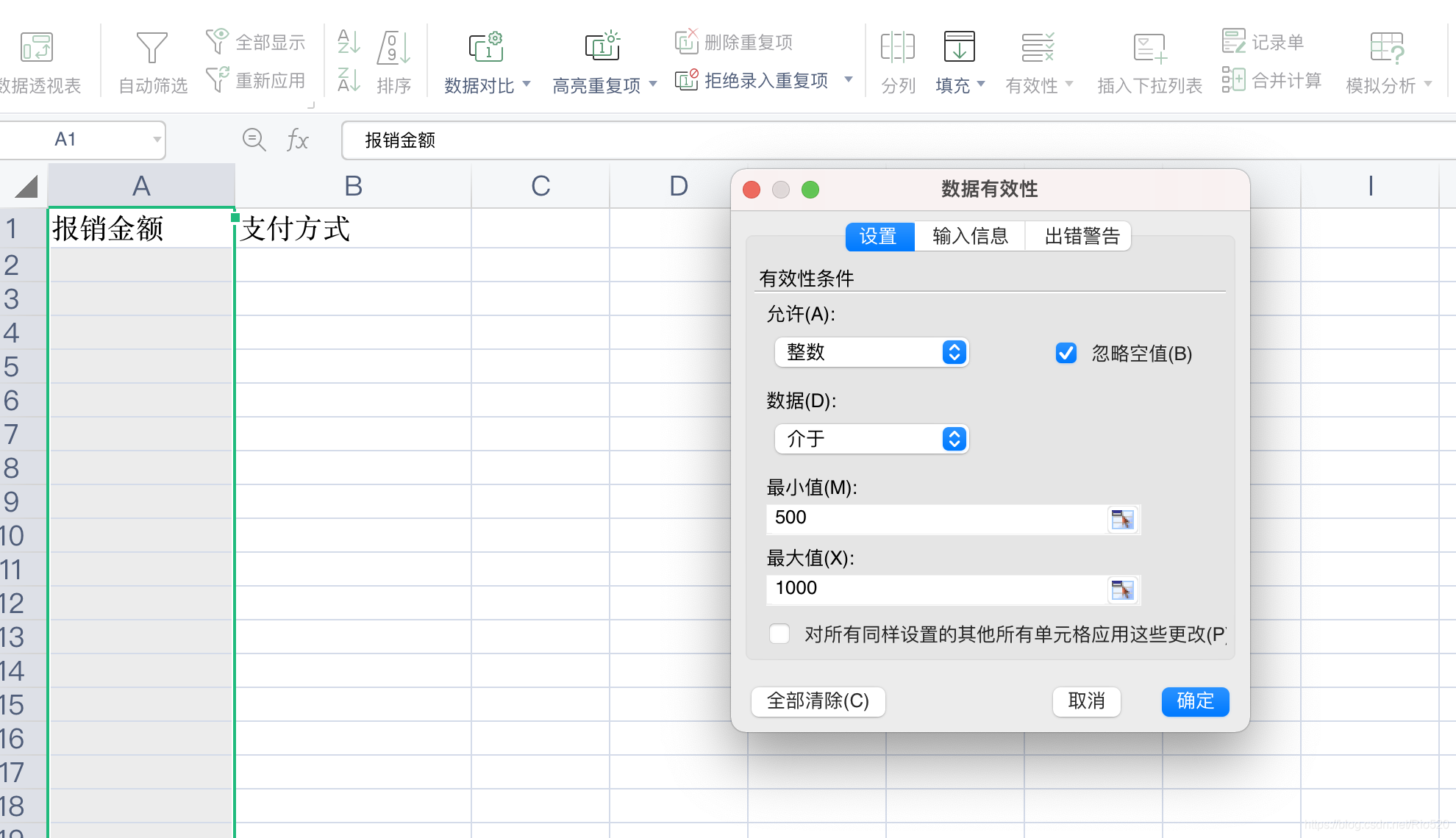Click 全部显示 show all filter icon
Viewport: 1456px width, 838px height.
point(217,41)
